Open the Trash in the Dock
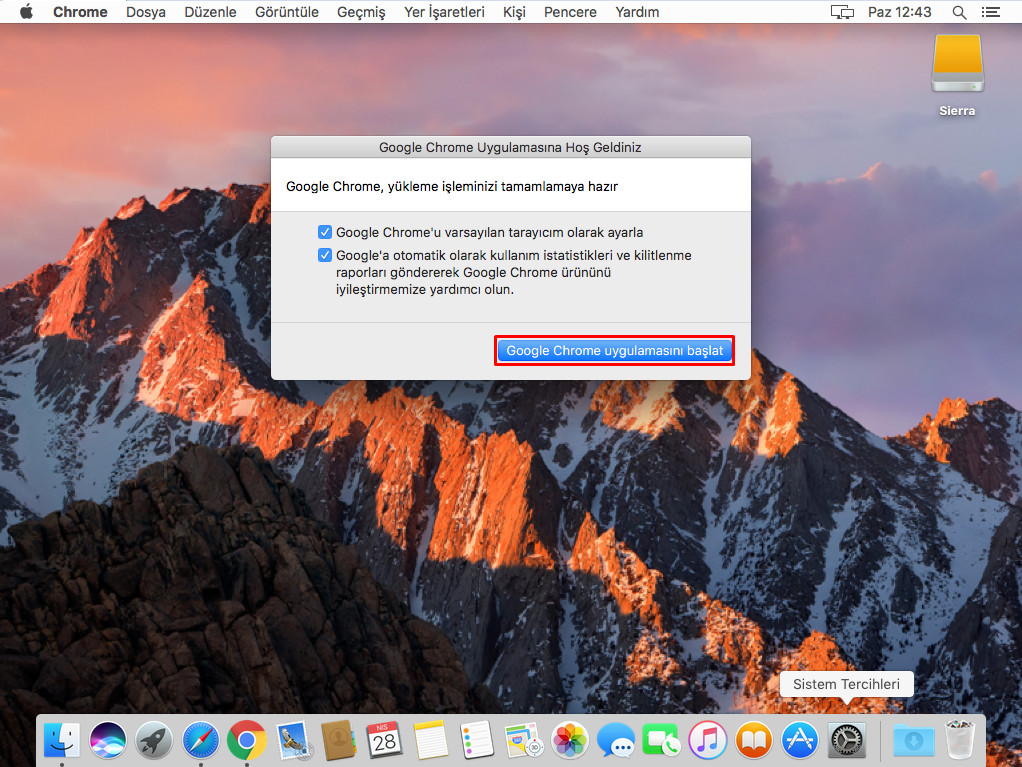This screenshot has width=1022, height=767. [x=960, y=740]
